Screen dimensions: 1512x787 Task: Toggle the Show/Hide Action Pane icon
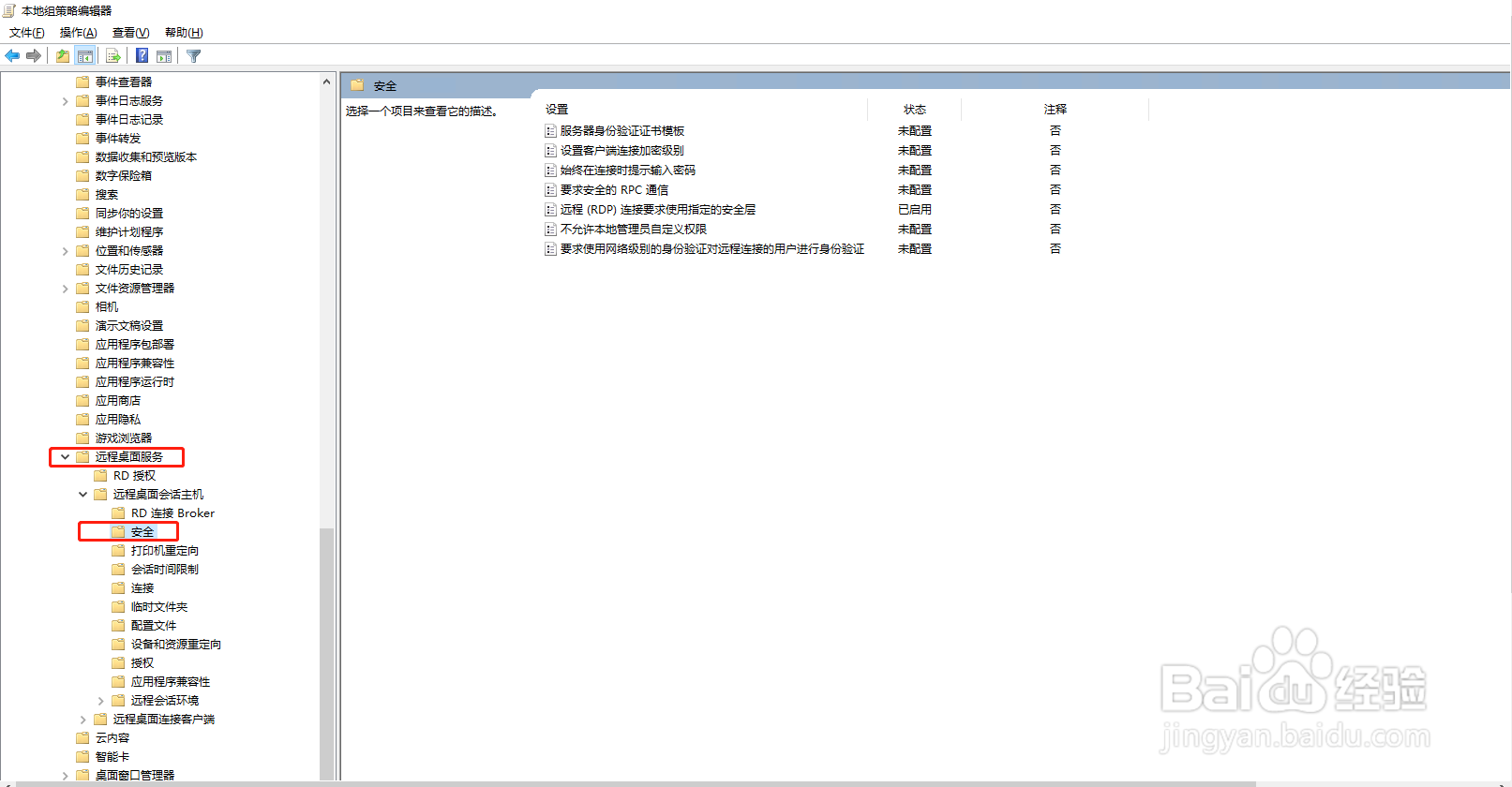tap(164, 56)
